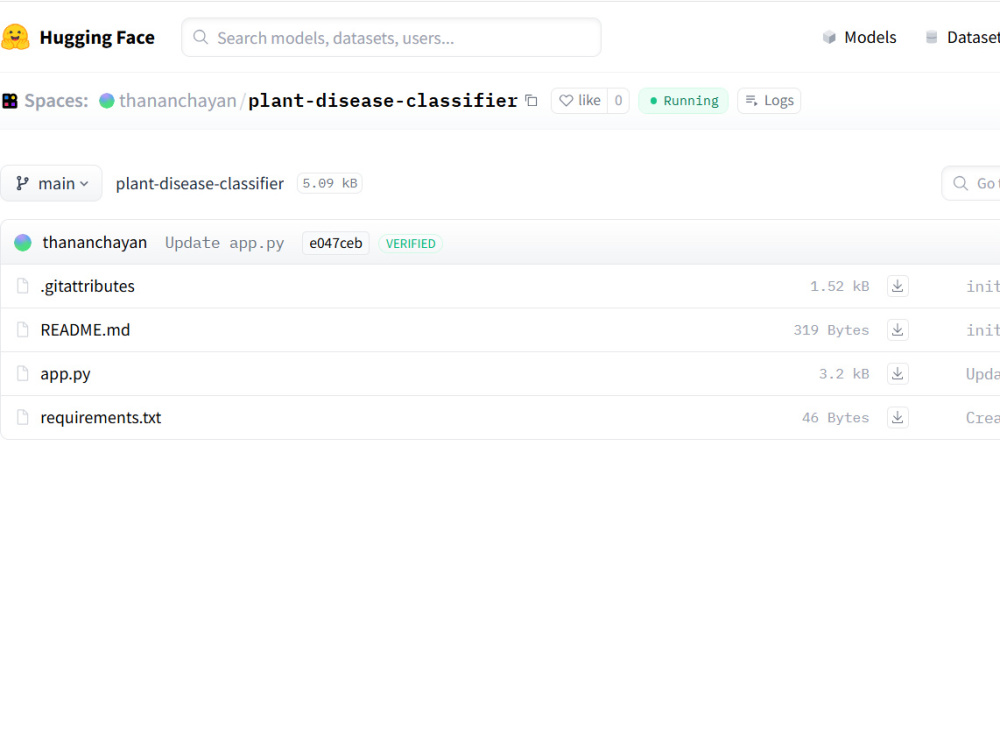Click plant-disease-classifier repo path link

(x=200, y=184)
